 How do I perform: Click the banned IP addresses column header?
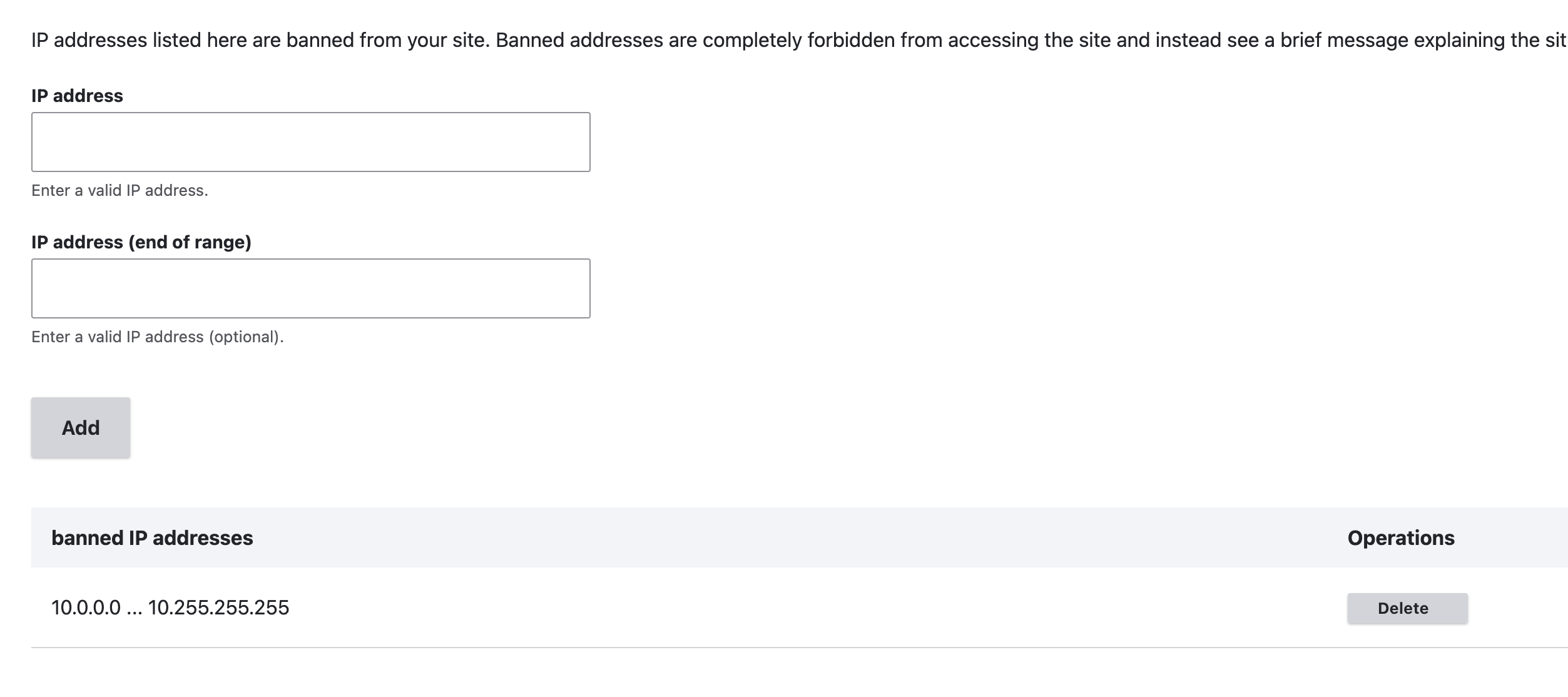coord(153,537)
